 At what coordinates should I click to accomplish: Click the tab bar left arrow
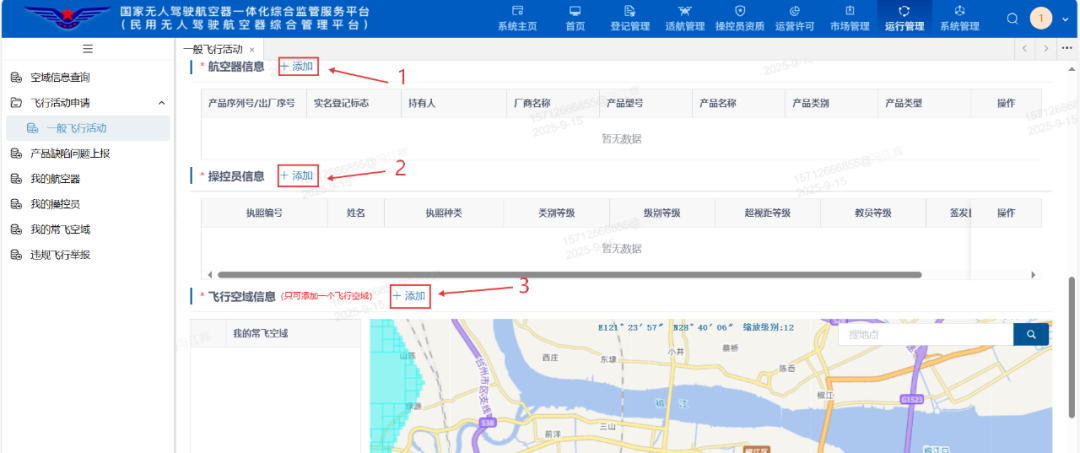point(1025,49)
